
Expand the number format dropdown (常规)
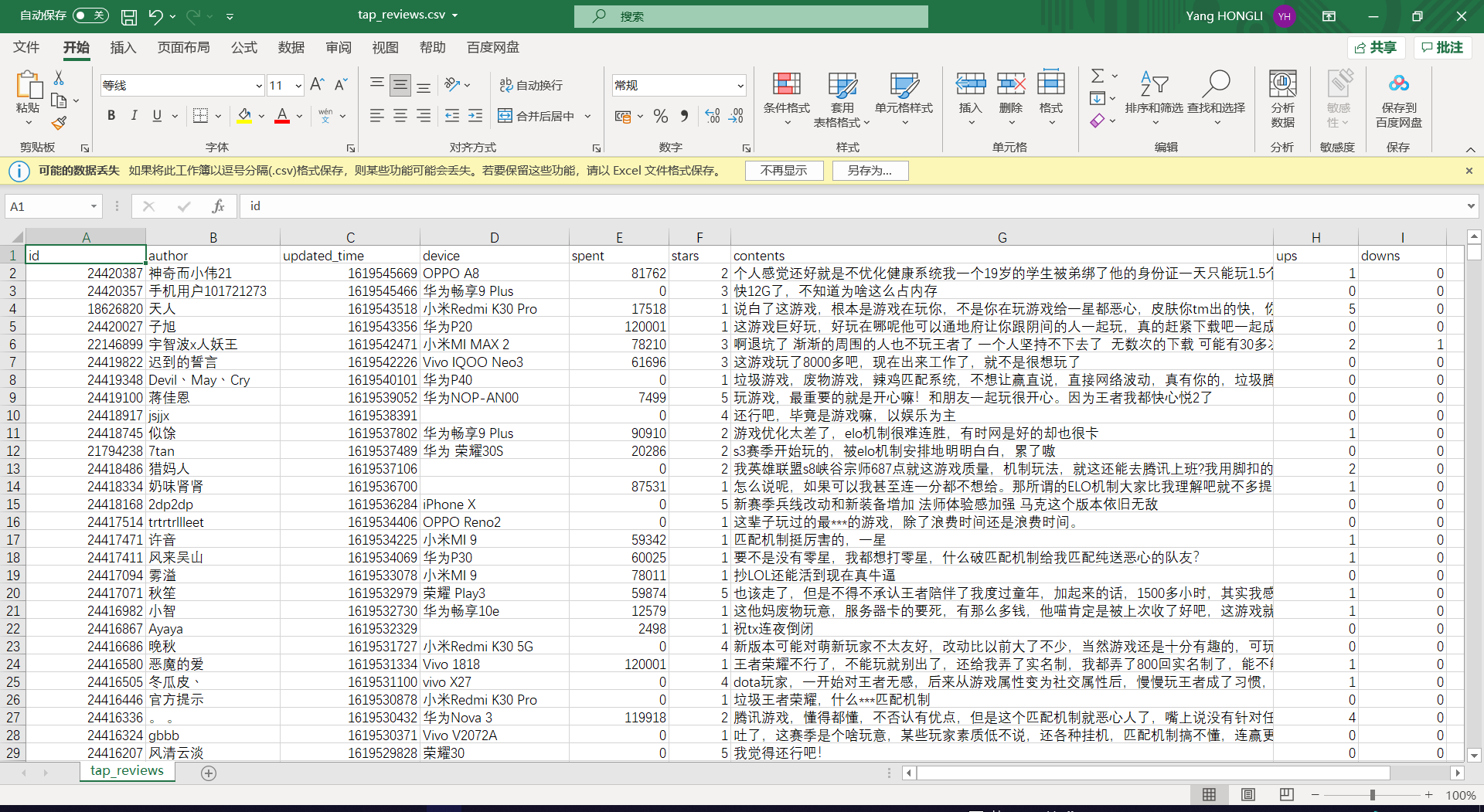740,85
